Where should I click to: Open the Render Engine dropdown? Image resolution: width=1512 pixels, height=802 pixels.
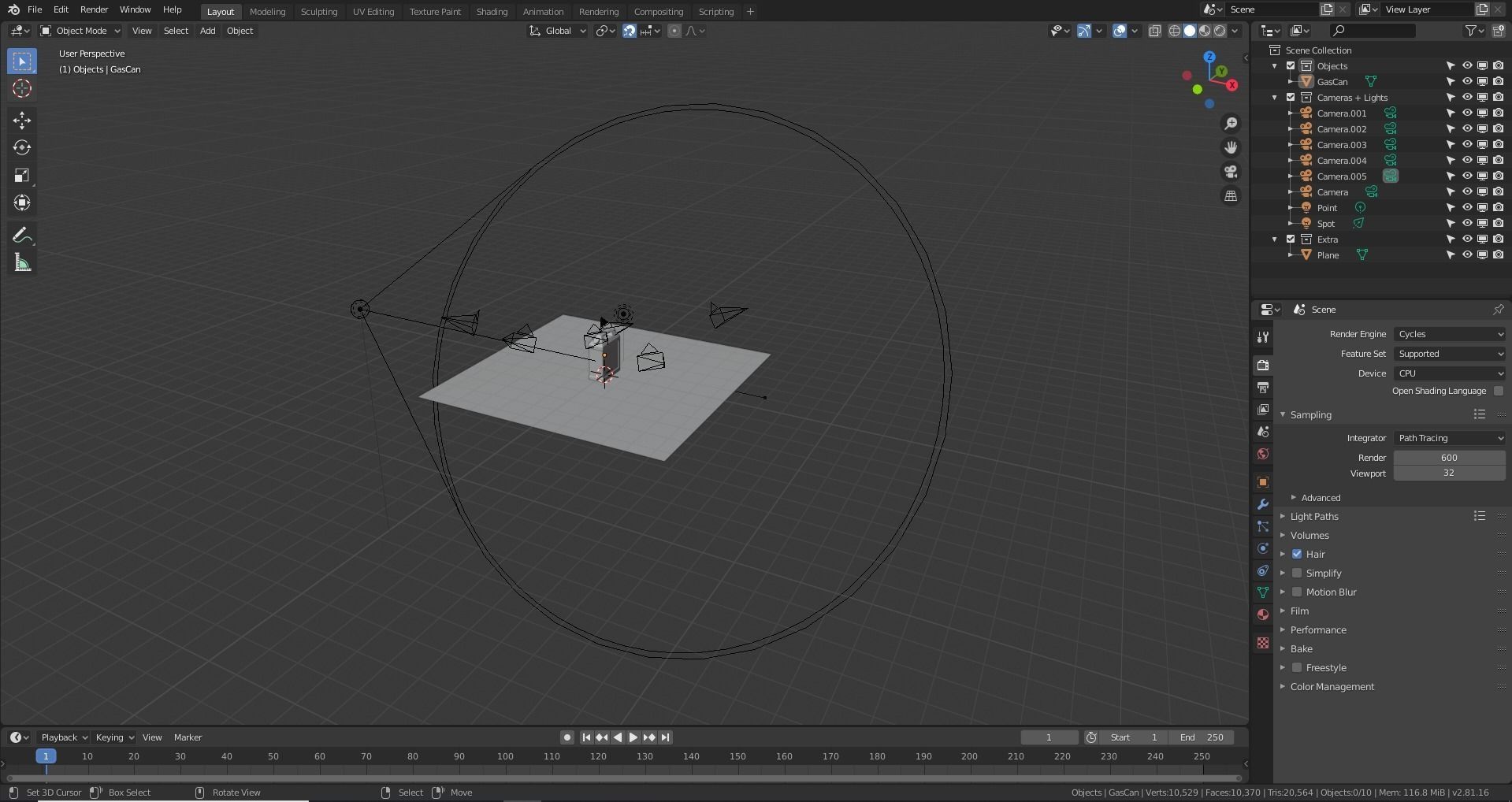[1450, 334]
